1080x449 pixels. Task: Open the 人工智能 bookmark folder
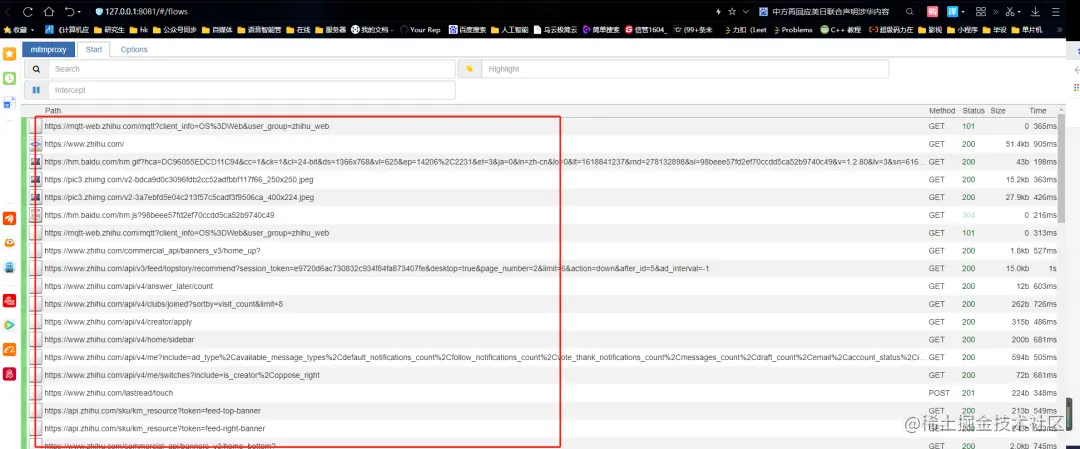[510, 30]
